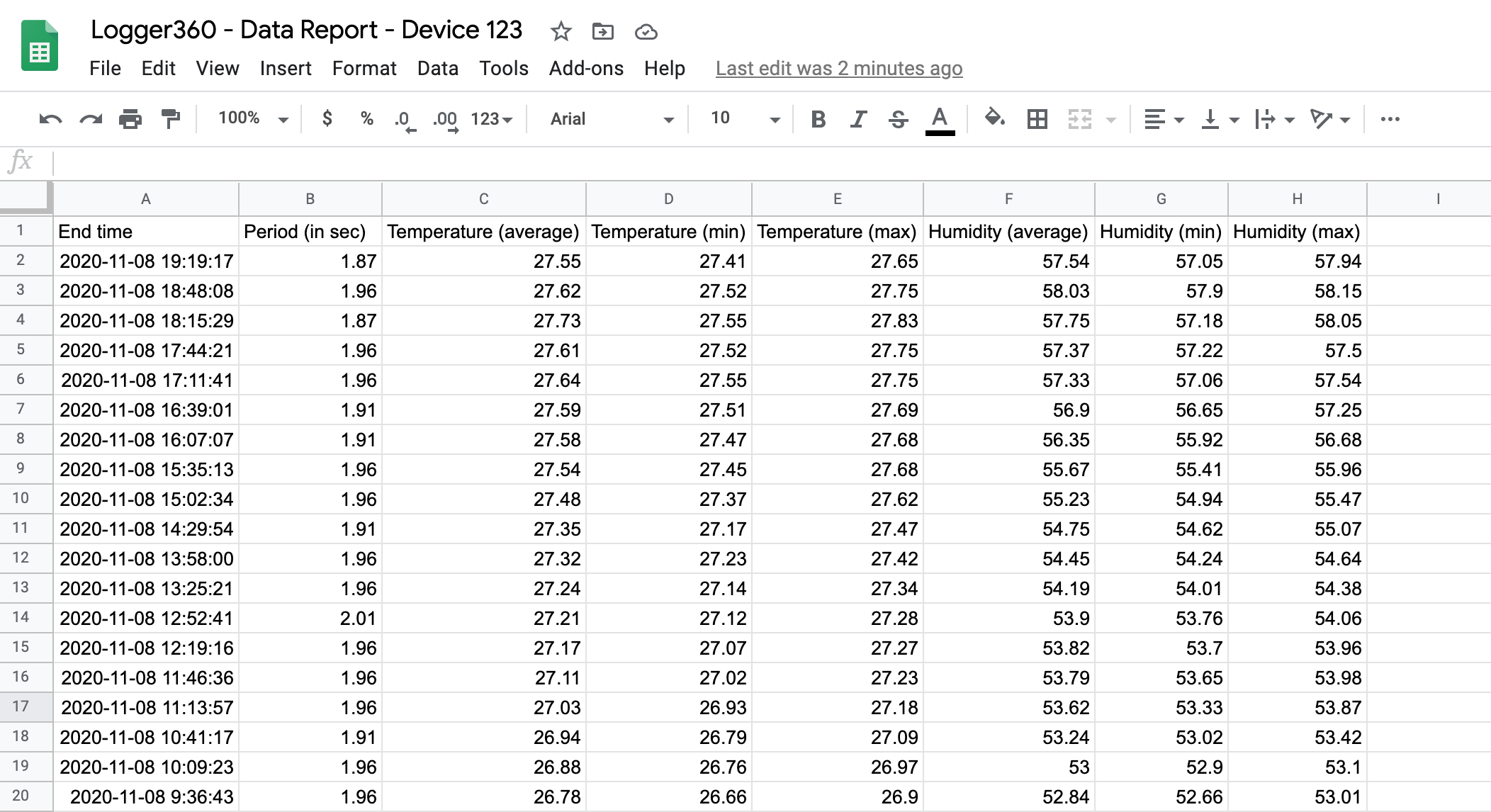This screenshot has height=812, width=1491.
Task: Open text rotation dropdown
Action: coord(1329,119)
